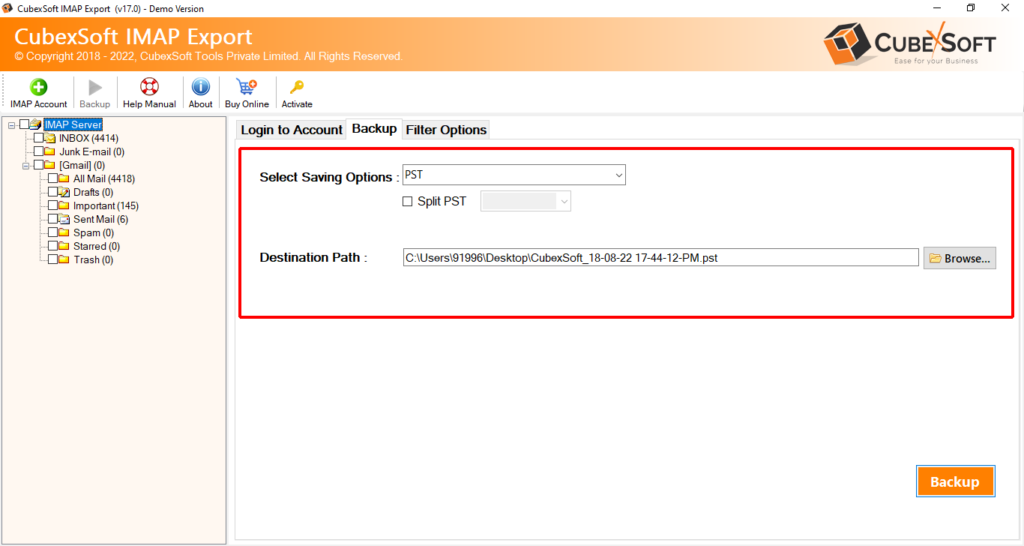Check the Spam (0) checkbox
The height and width of the screenshot is (546, 1024).
click(x=52, y=233)
